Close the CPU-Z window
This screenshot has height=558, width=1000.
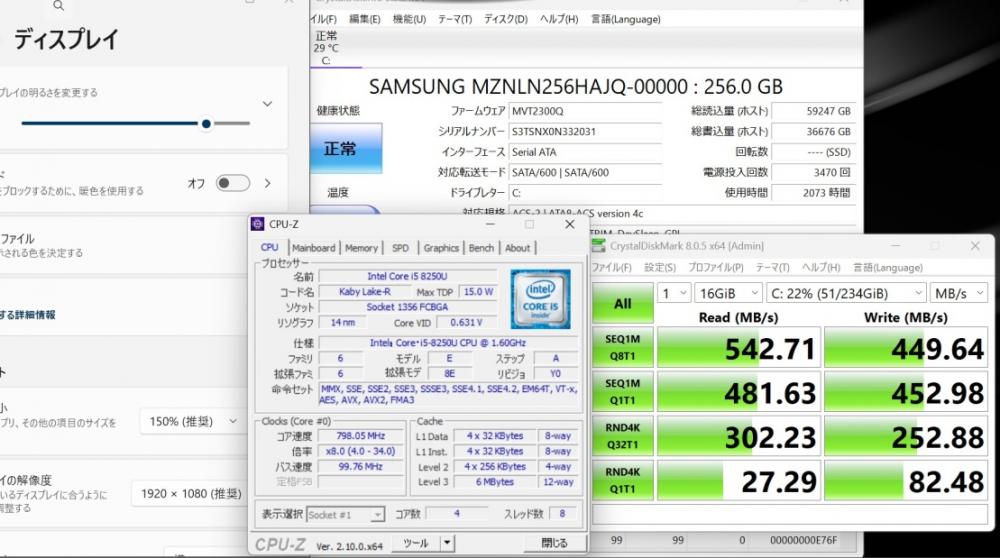click(570, 224)
